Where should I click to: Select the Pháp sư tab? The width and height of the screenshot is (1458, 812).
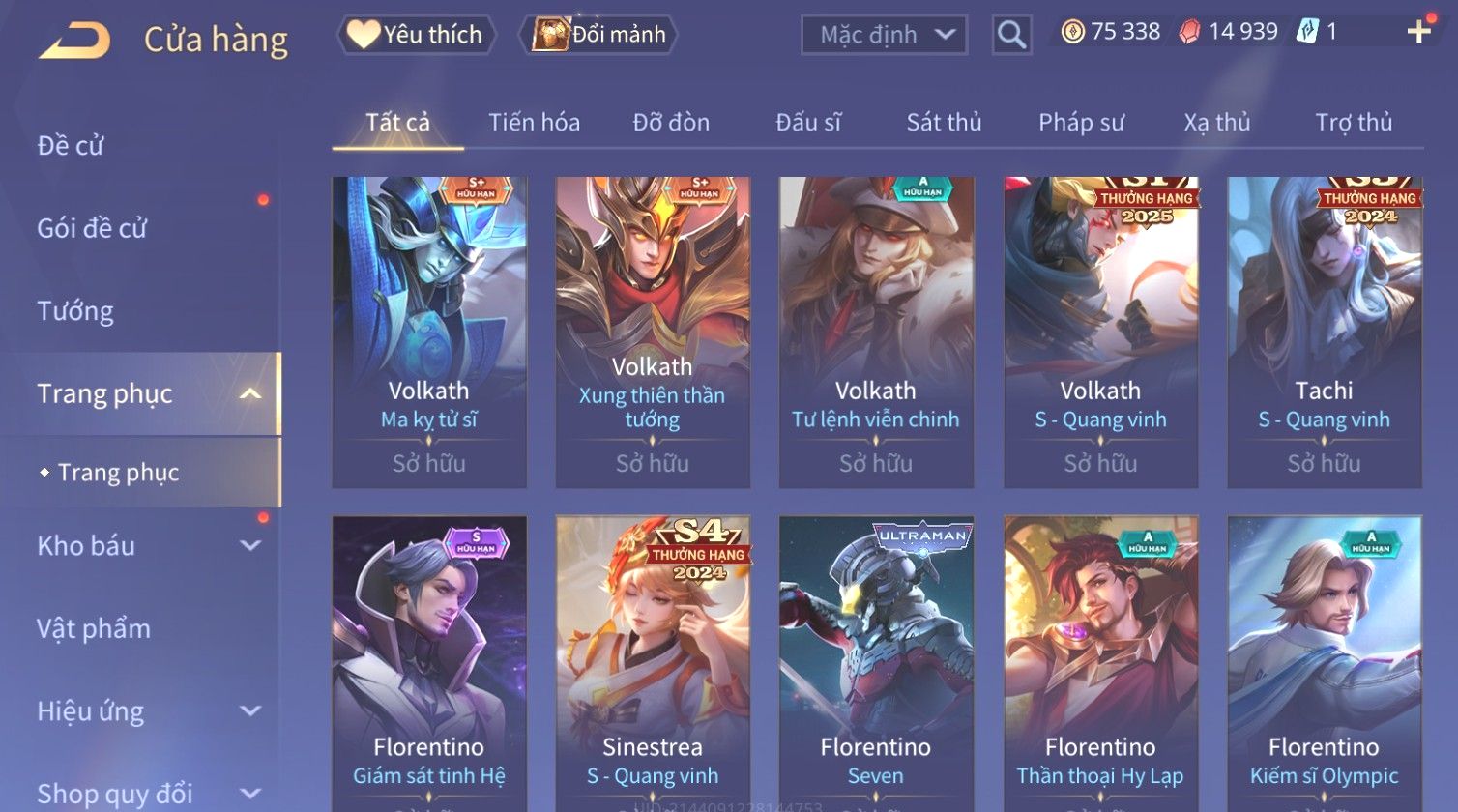pos(1081,123)
